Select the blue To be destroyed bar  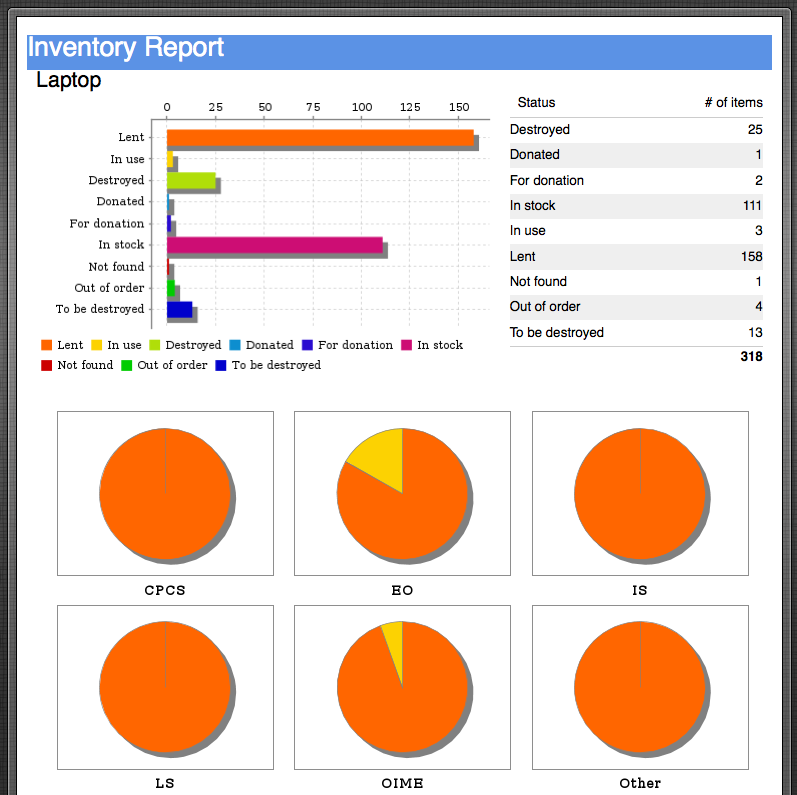click(x=179, y=310)
